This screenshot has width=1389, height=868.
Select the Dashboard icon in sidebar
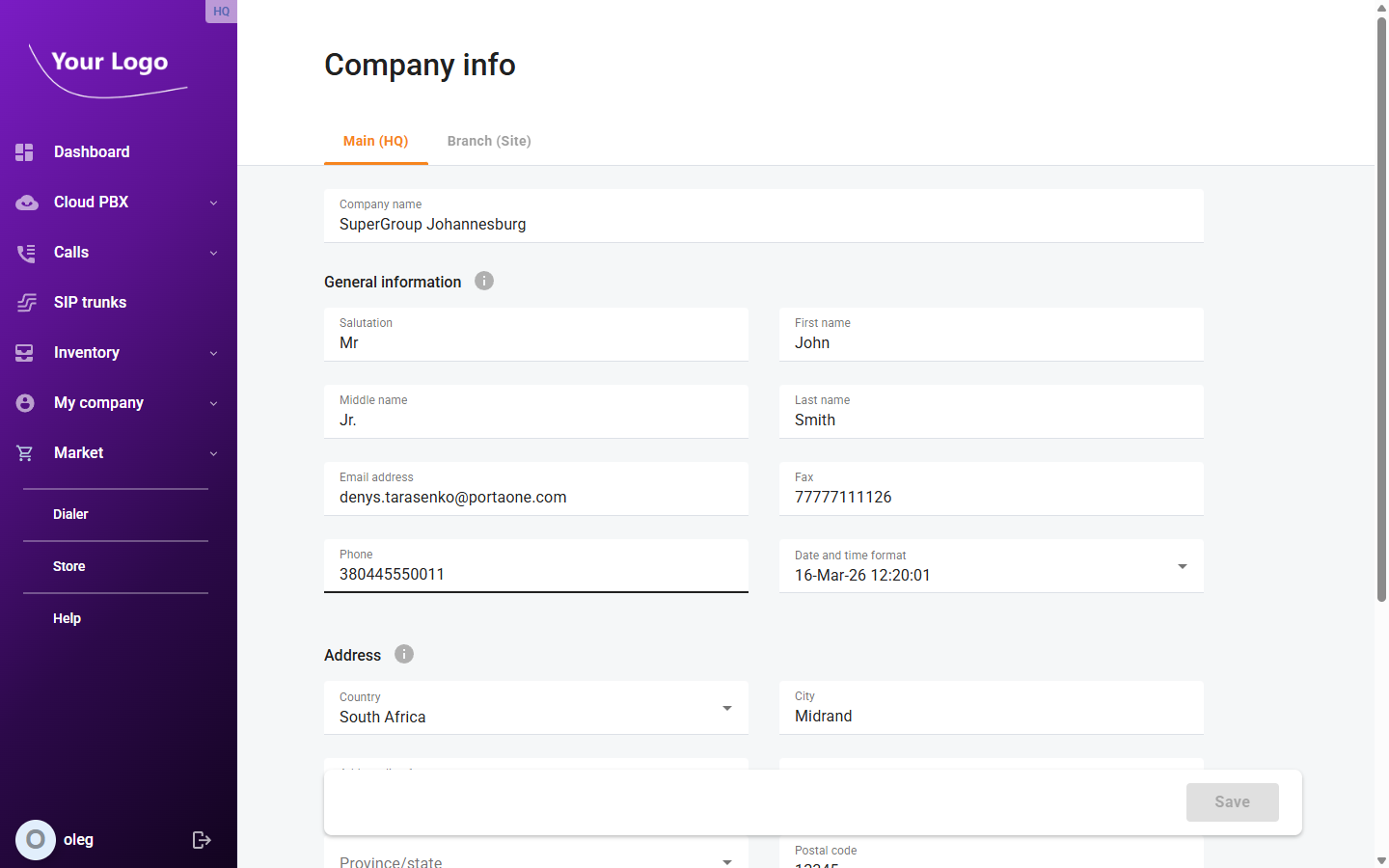point(23,151)
